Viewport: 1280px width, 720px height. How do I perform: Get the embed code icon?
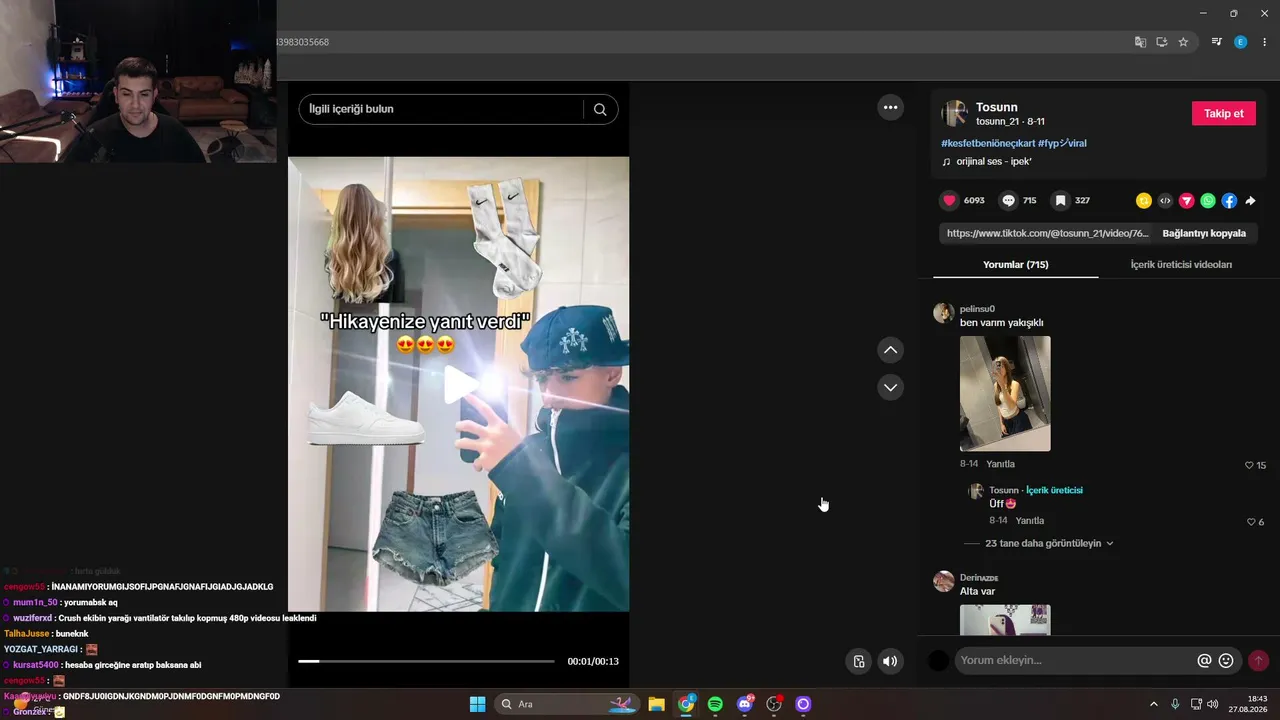tap(1165, 201)
